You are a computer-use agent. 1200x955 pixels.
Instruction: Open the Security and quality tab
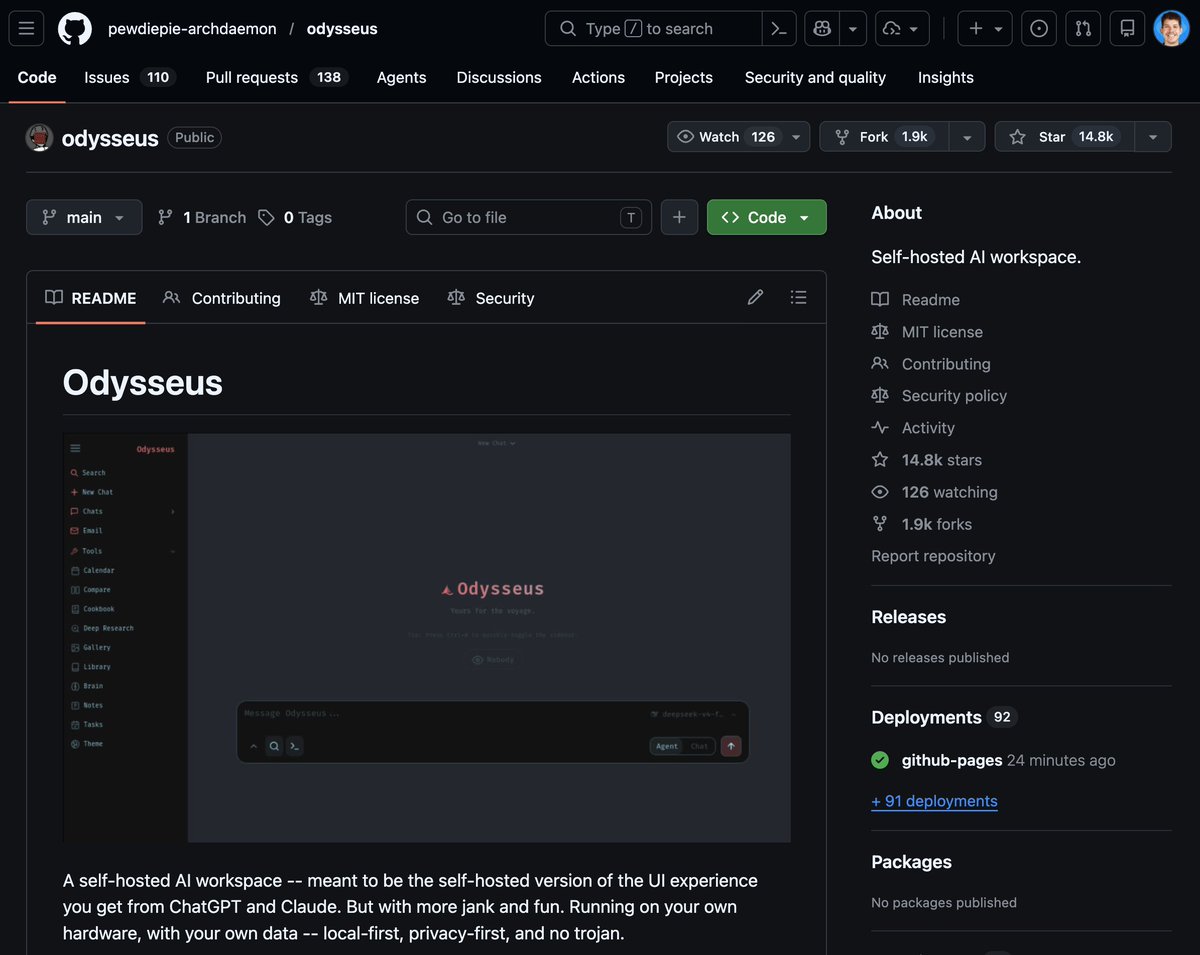pos(815,77)
